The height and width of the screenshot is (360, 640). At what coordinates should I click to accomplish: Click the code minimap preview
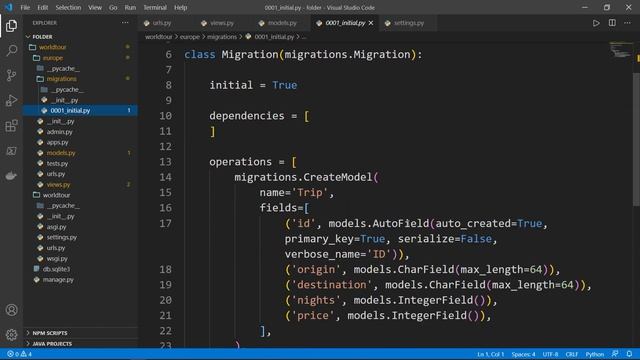[x=621, y=50]
